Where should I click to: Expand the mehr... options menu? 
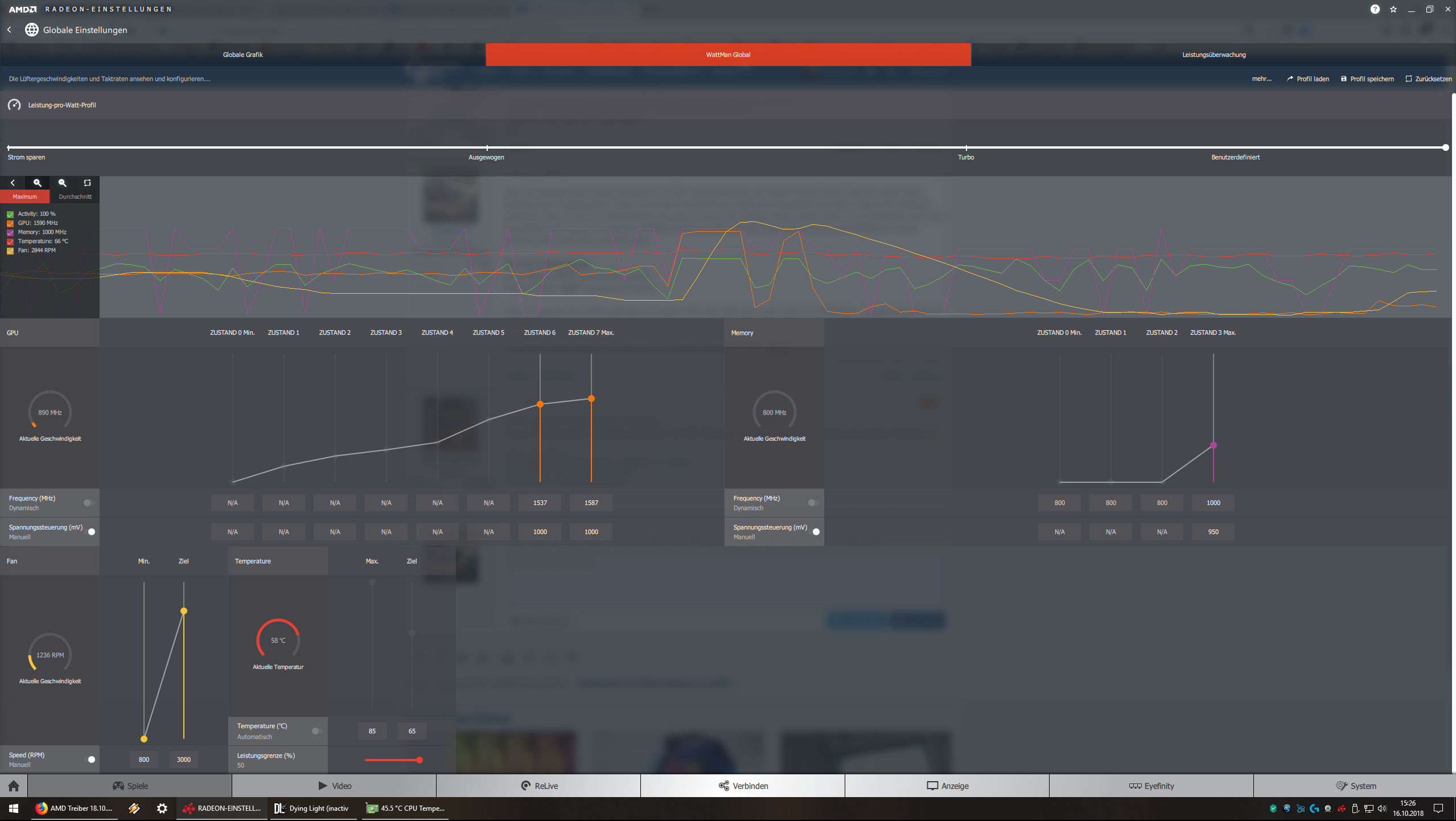(1261, 79)
